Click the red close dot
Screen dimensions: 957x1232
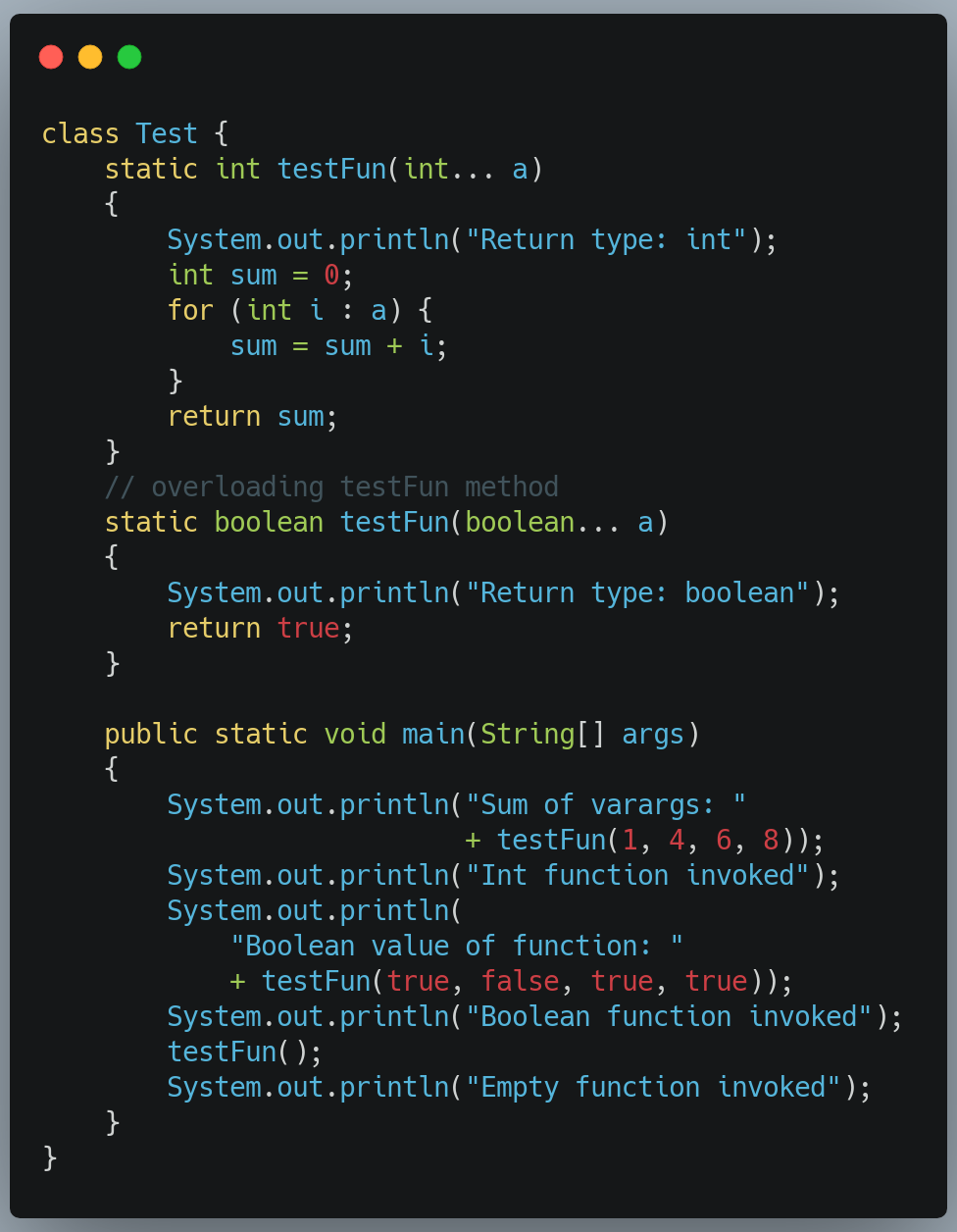coord(51,57)
